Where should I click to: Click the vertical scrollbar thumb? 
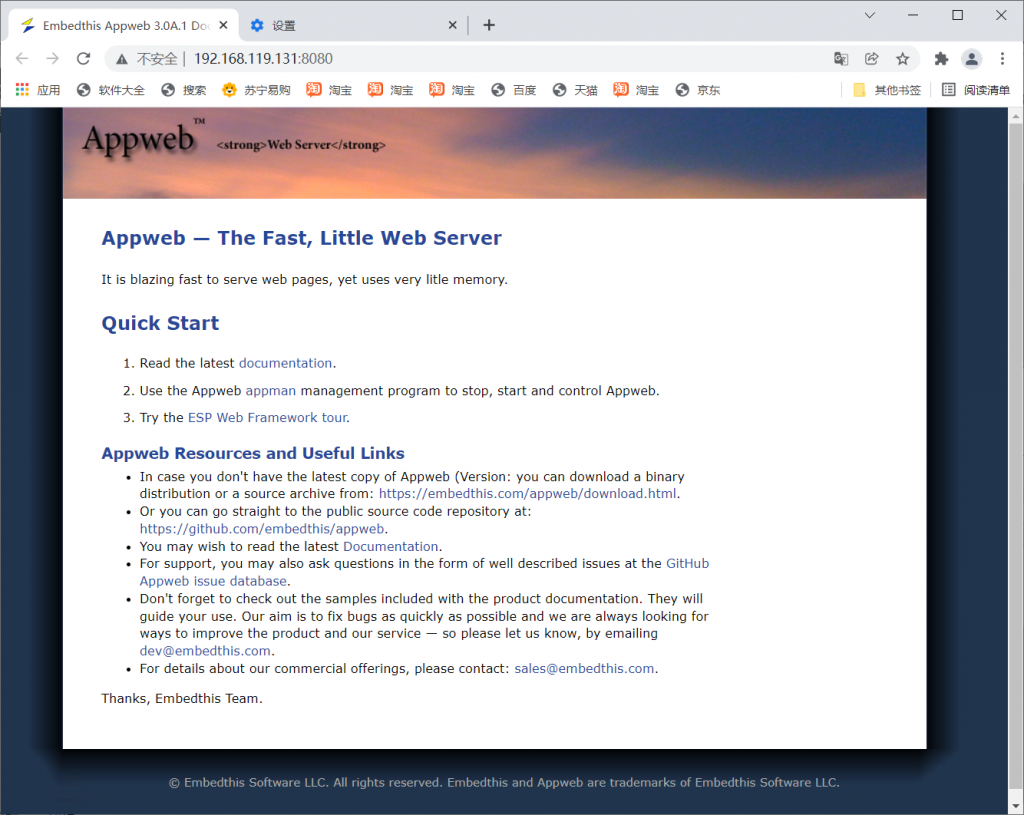click(1016, 455)
